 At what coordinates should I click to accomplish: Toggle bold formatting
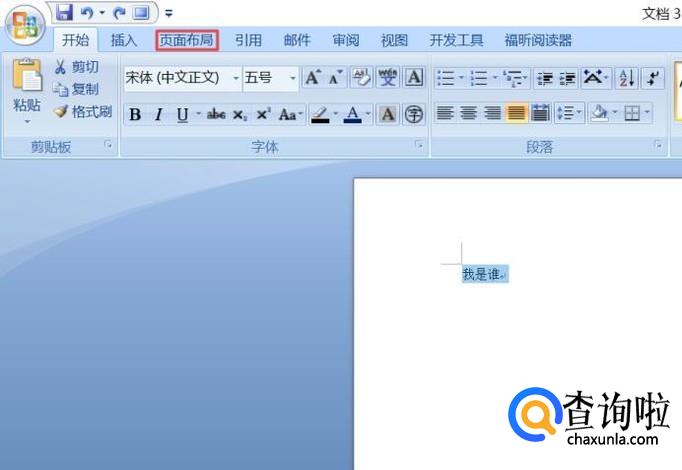(x=135, y=114)
